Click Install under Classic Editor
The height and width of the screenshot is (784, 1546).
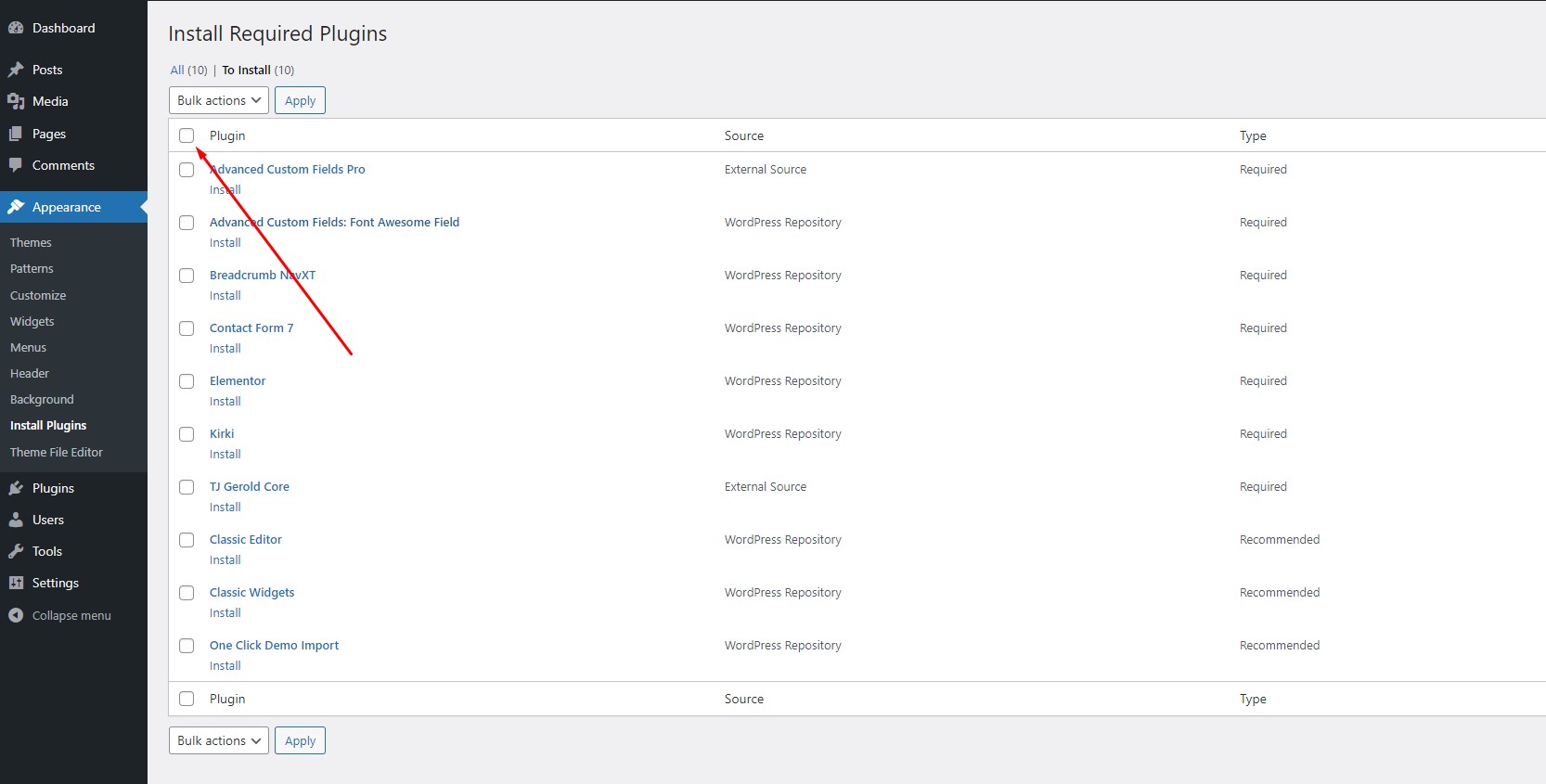tap(225, 559)
